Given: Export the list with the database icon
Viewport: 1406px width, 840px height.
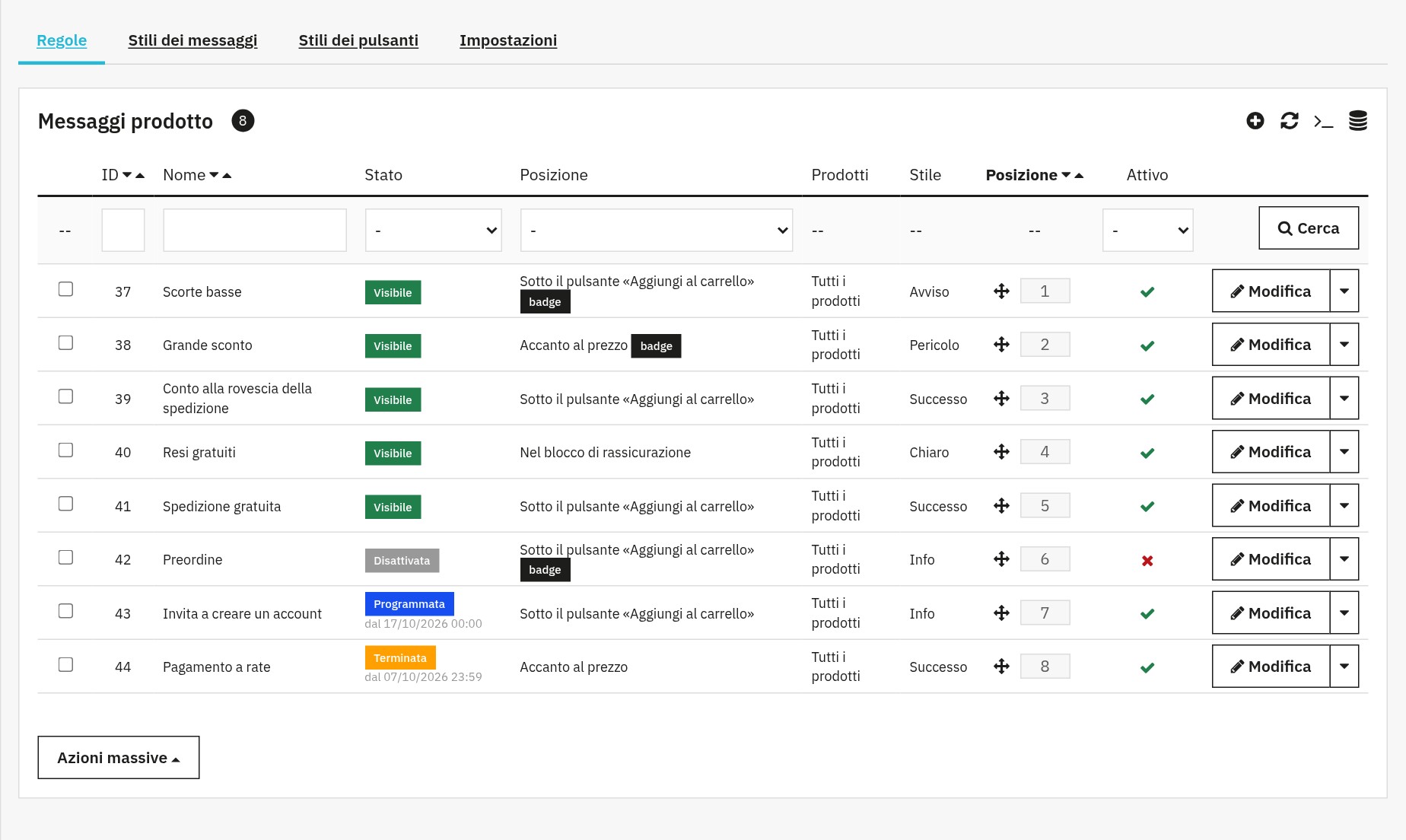Looking at the screenshot, I should coord(1358,121).
